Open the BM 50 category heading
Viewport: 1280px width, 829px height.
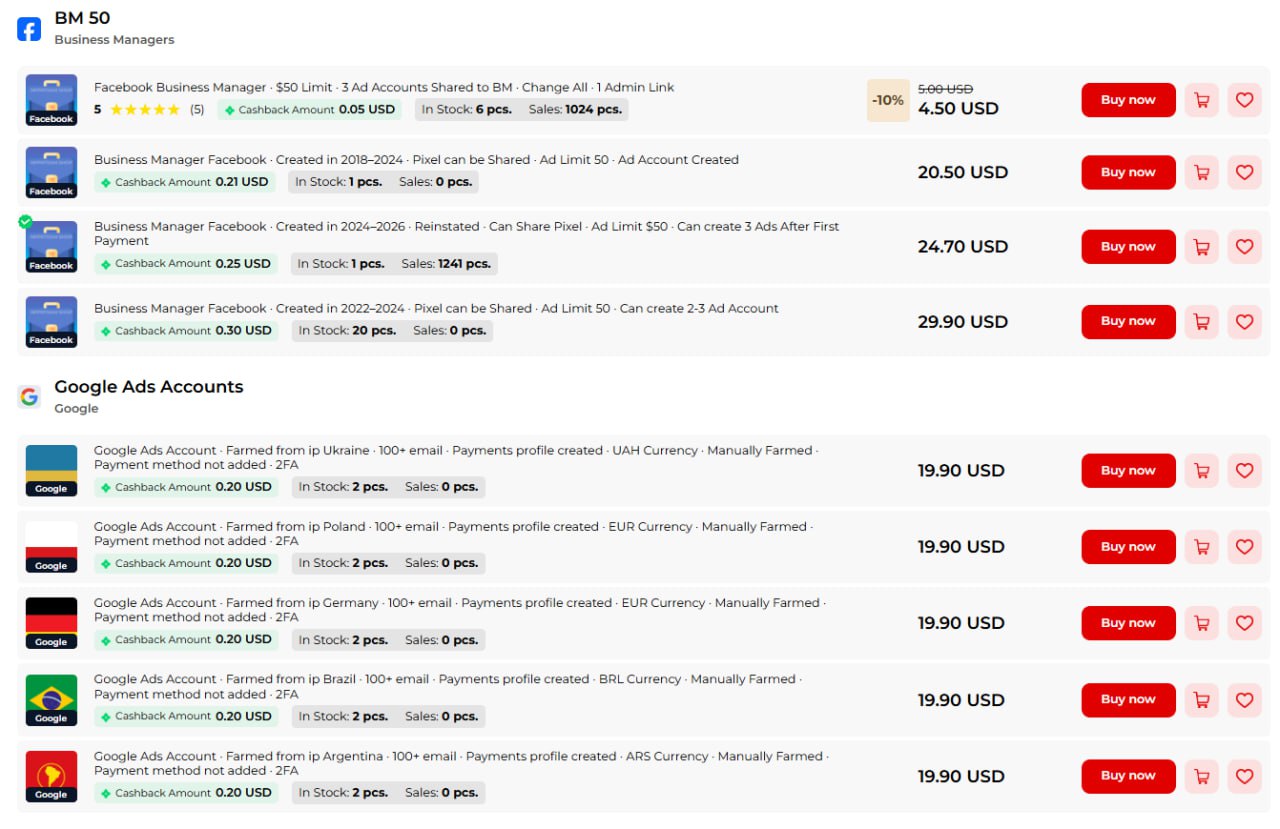82,18
